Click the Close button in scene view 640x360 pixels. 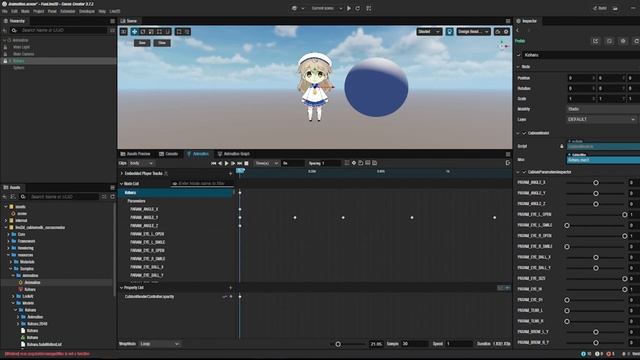162,43
